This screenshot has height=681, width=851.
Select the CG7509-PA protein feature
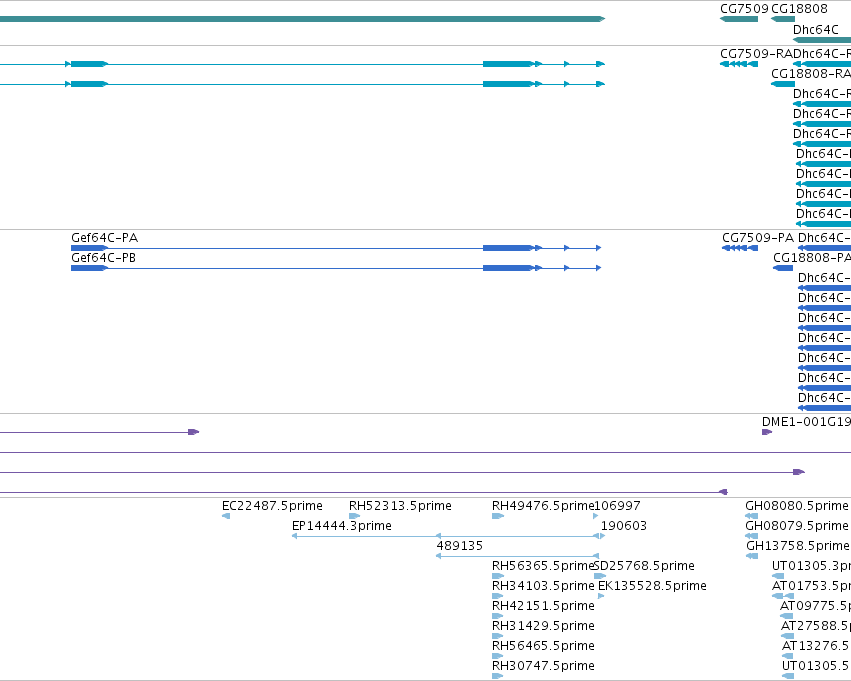[x=740, y=248]
